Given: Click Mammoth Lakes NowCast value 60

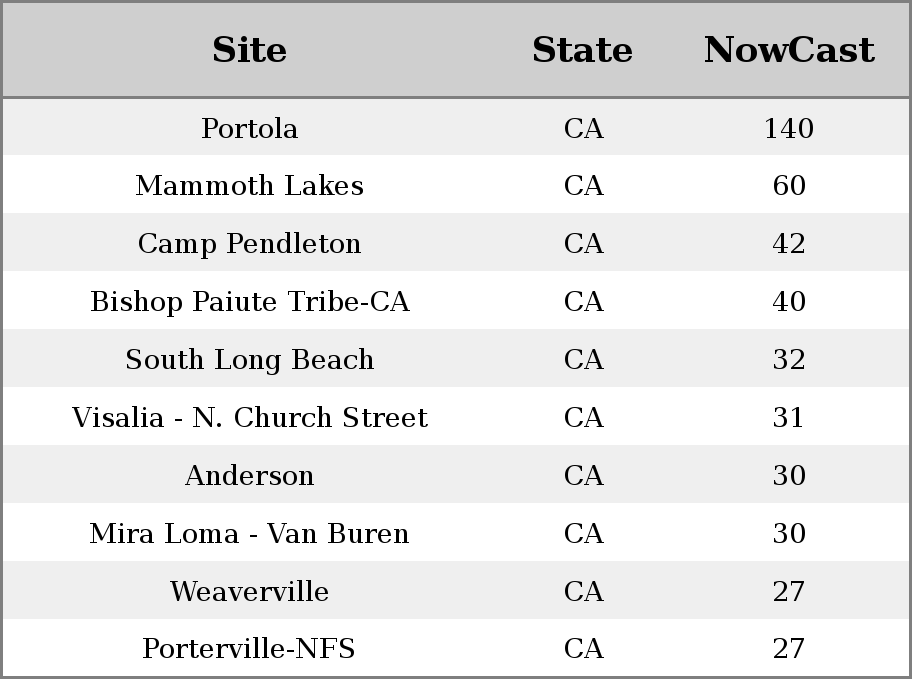Looking at the screenshot, I should click(789, 186).
